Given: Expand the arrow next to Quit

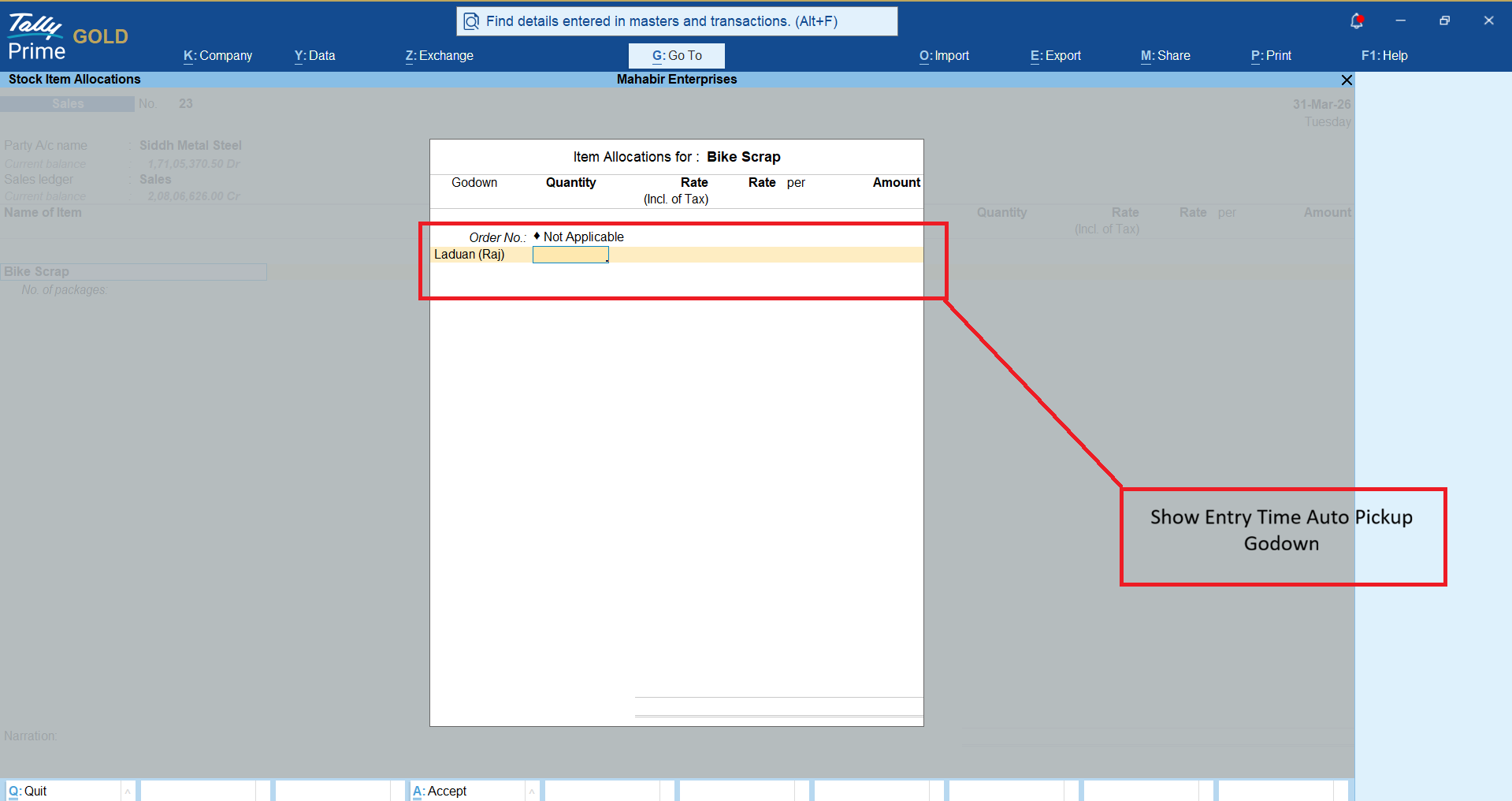Looking at the screenshot, I should tap(128, 792).
